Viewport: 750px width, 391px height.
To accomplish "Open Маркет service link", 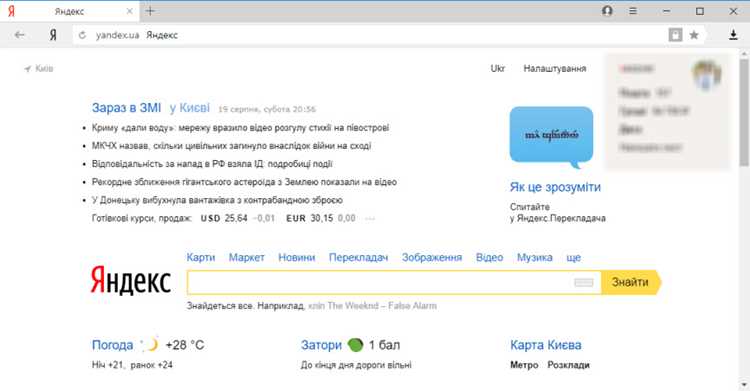I will tap(246, 257).
